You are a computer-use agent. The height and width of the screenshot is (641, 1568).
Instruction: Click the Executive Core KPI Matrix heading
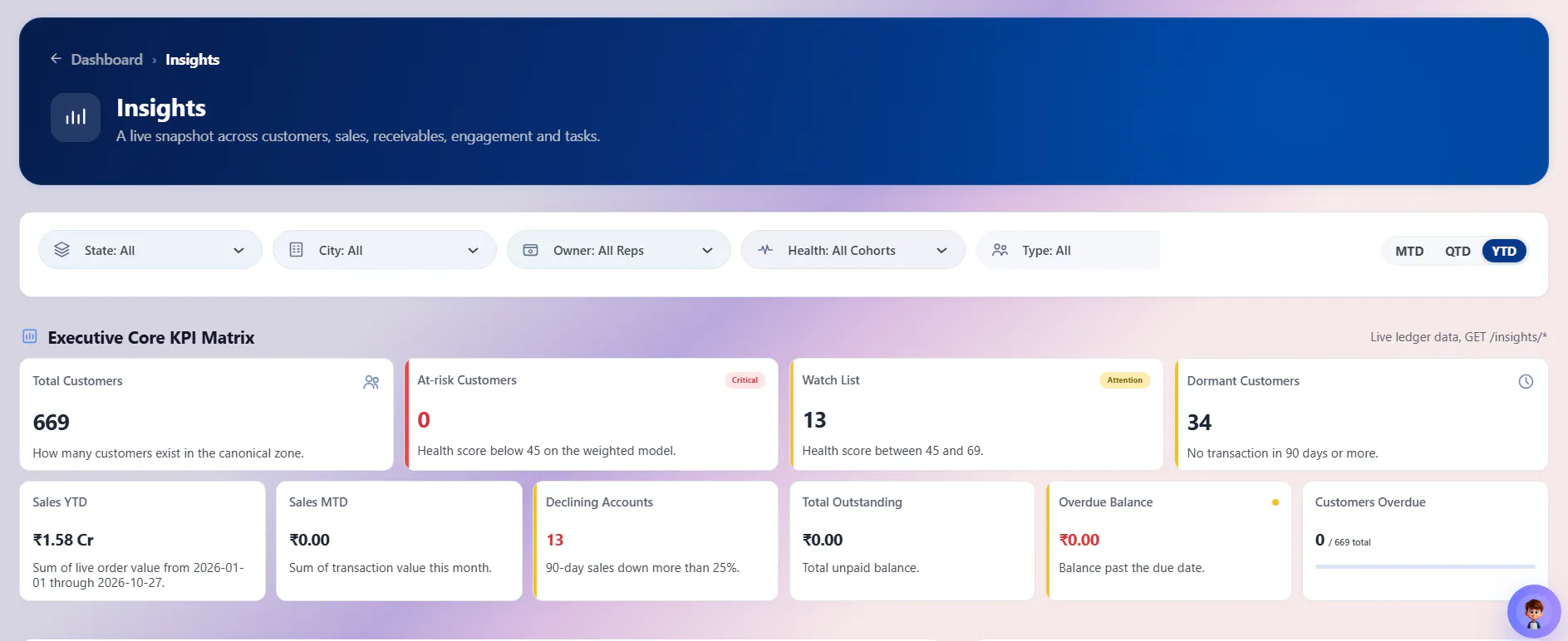[151, 337]
